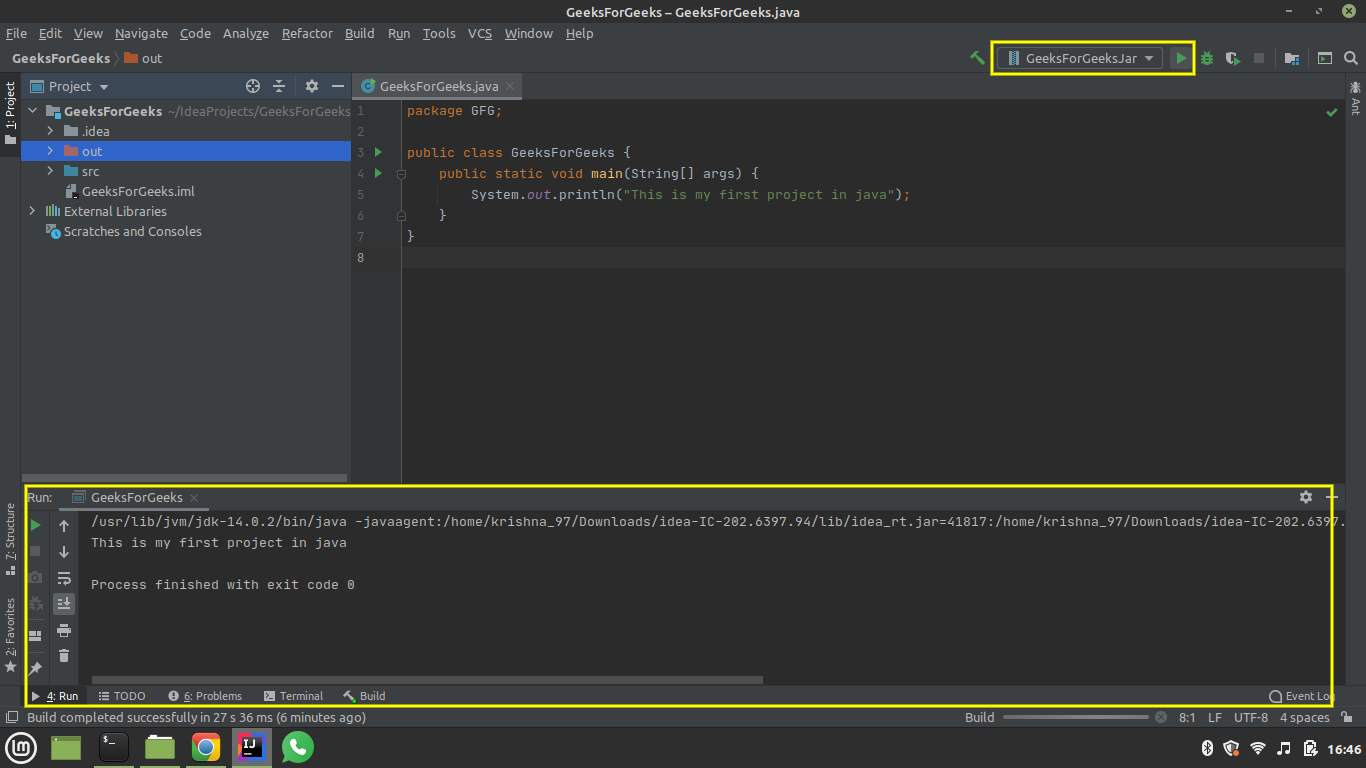Viewport: 1366px width, 768px height.
Task: Click the 4 spaces indent setting in status bar
Action: tap(1305, 717)
